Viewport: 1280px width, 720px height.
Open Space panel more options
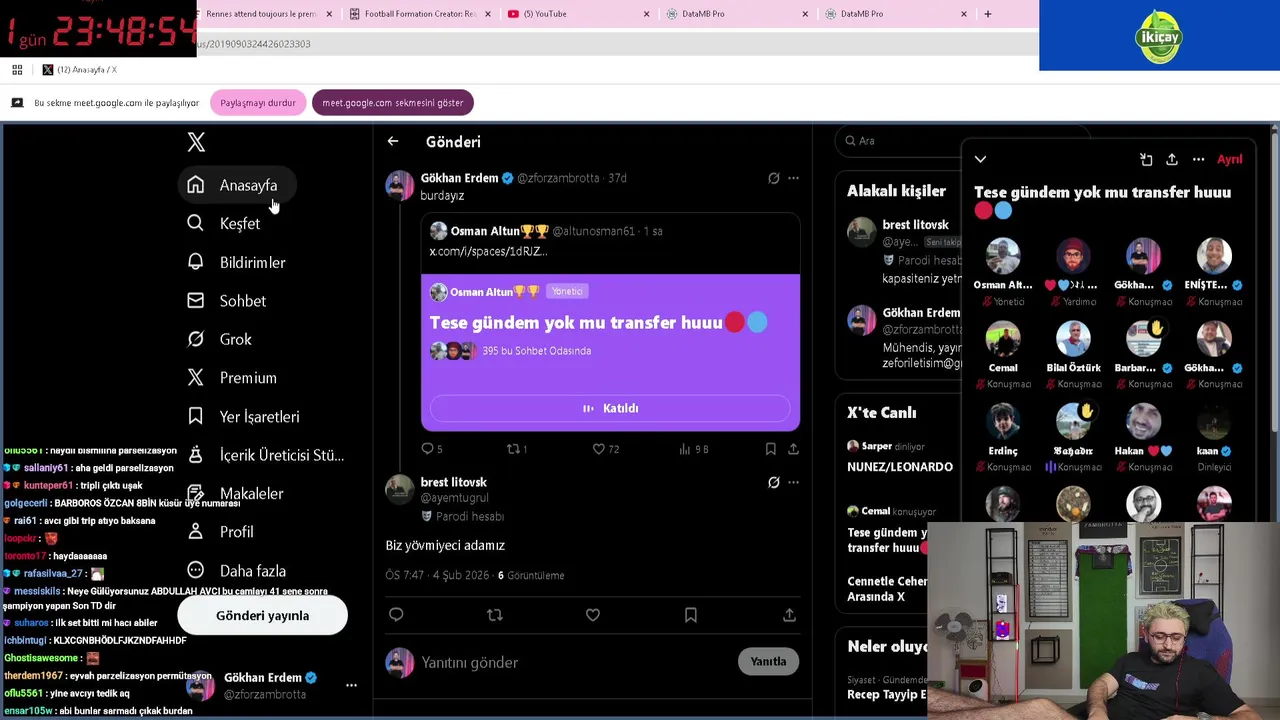coord(1198,159)
